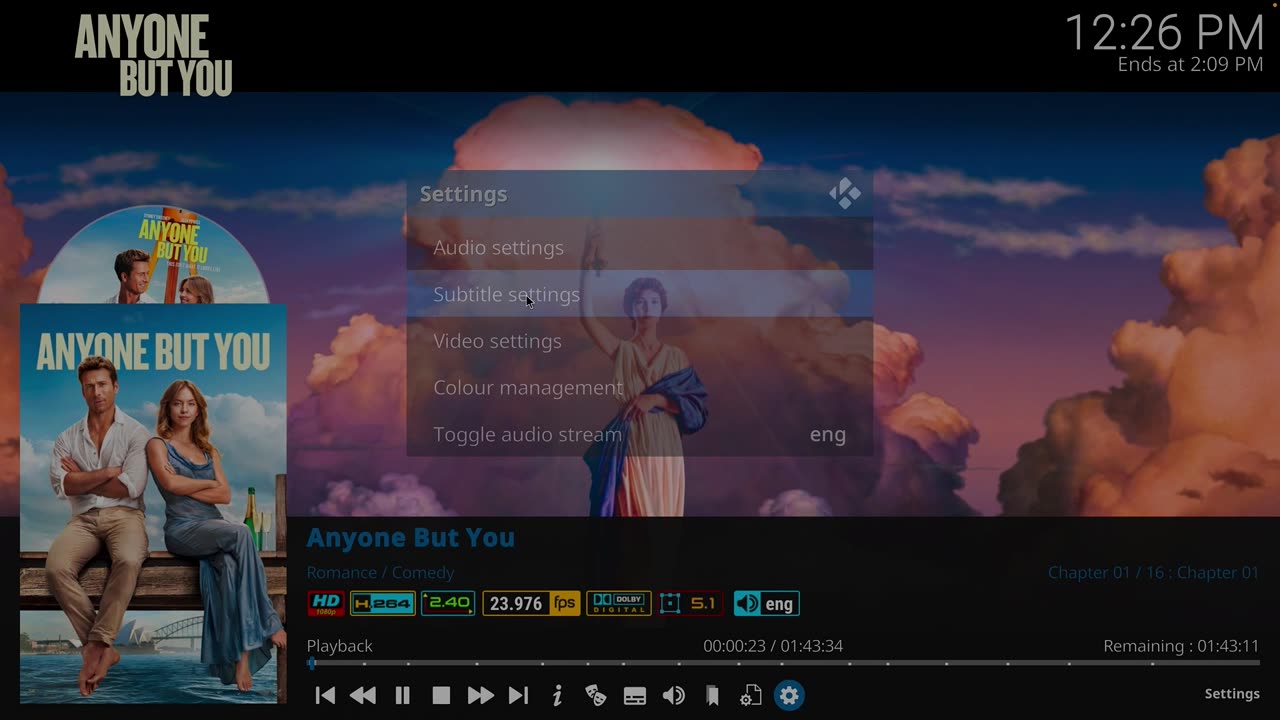The width and height of the screenshot is (1280, 720).
Task: Click the eng audio language badge
Action: pyautogui.click(x=766, y=603)
